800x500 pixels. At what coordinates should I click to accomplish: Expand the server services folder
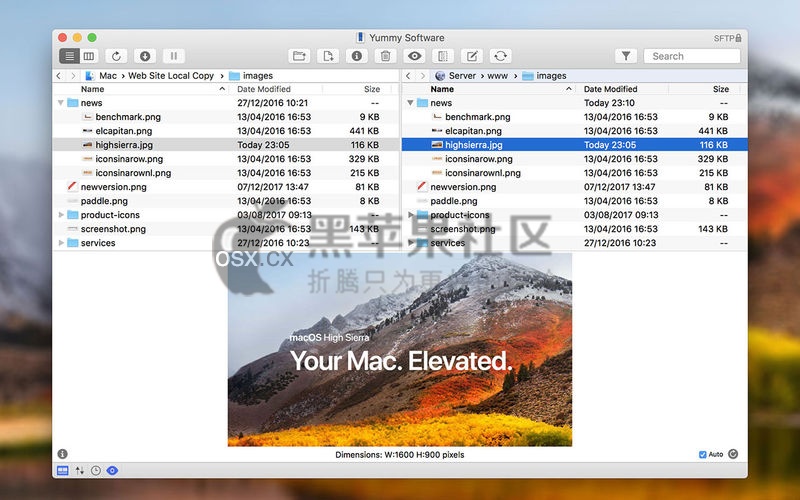point(411,243)
